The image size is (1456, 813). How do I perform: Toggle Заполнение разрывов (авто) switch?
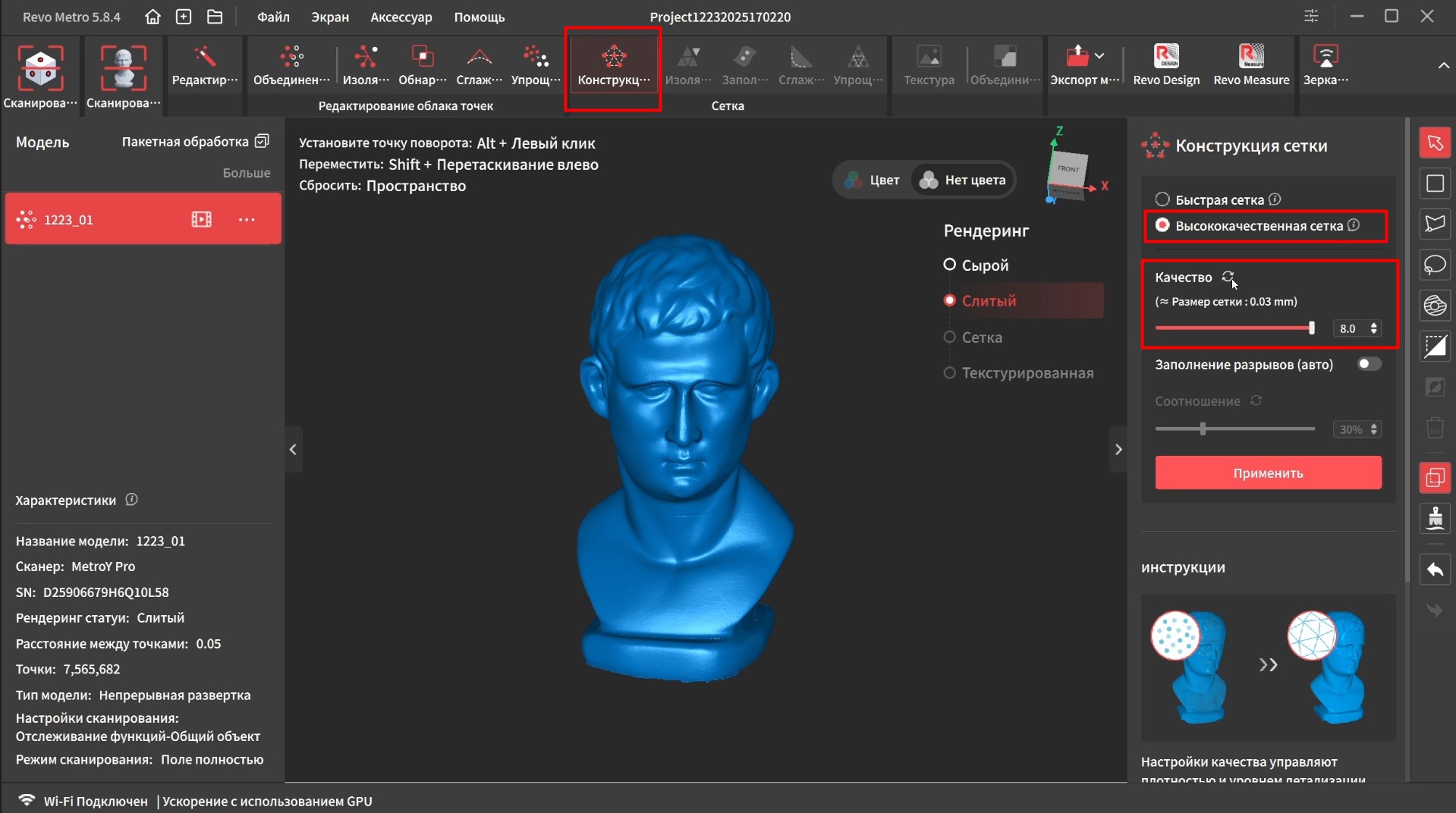click(1369, 364)
